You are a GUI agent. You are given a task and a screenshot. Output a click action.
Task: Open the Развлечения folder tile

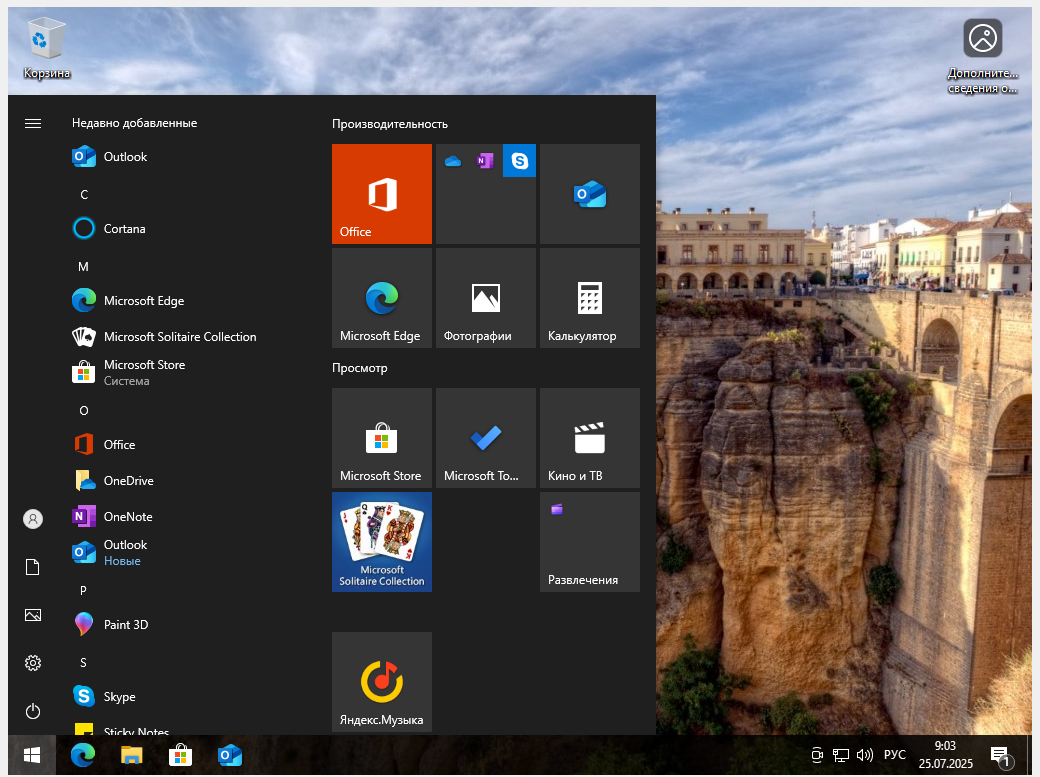(x=590, y=541)
